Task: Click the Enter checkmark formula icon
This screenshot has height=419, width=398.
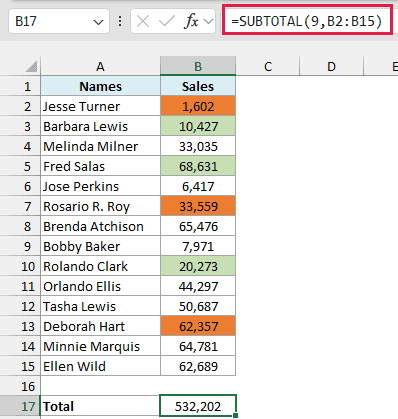Action: coord(166,22)
